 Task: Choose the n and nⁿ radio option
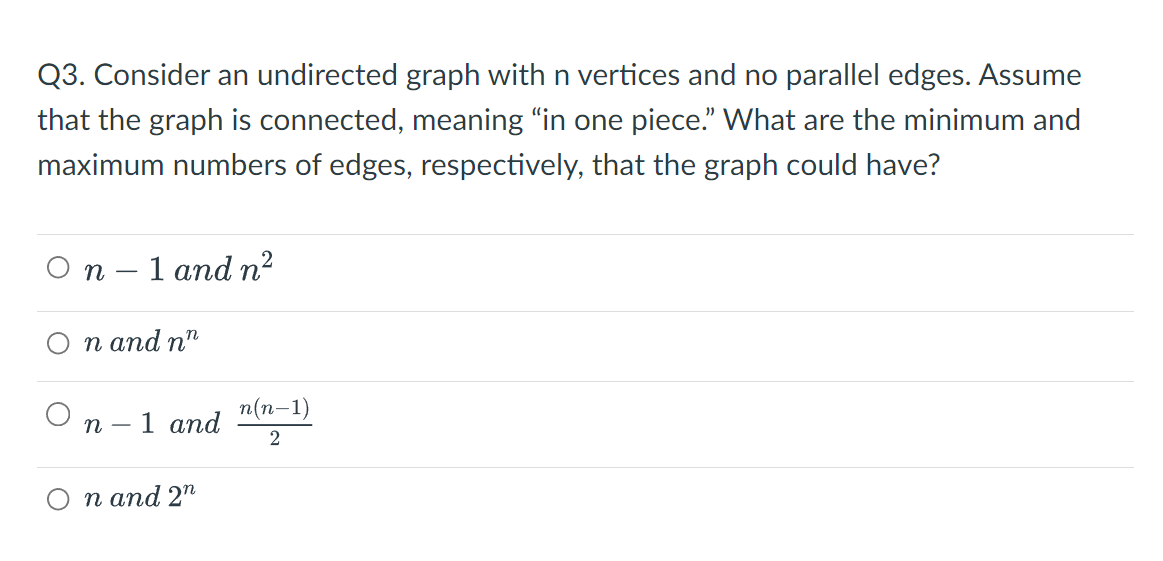(58, 343)
